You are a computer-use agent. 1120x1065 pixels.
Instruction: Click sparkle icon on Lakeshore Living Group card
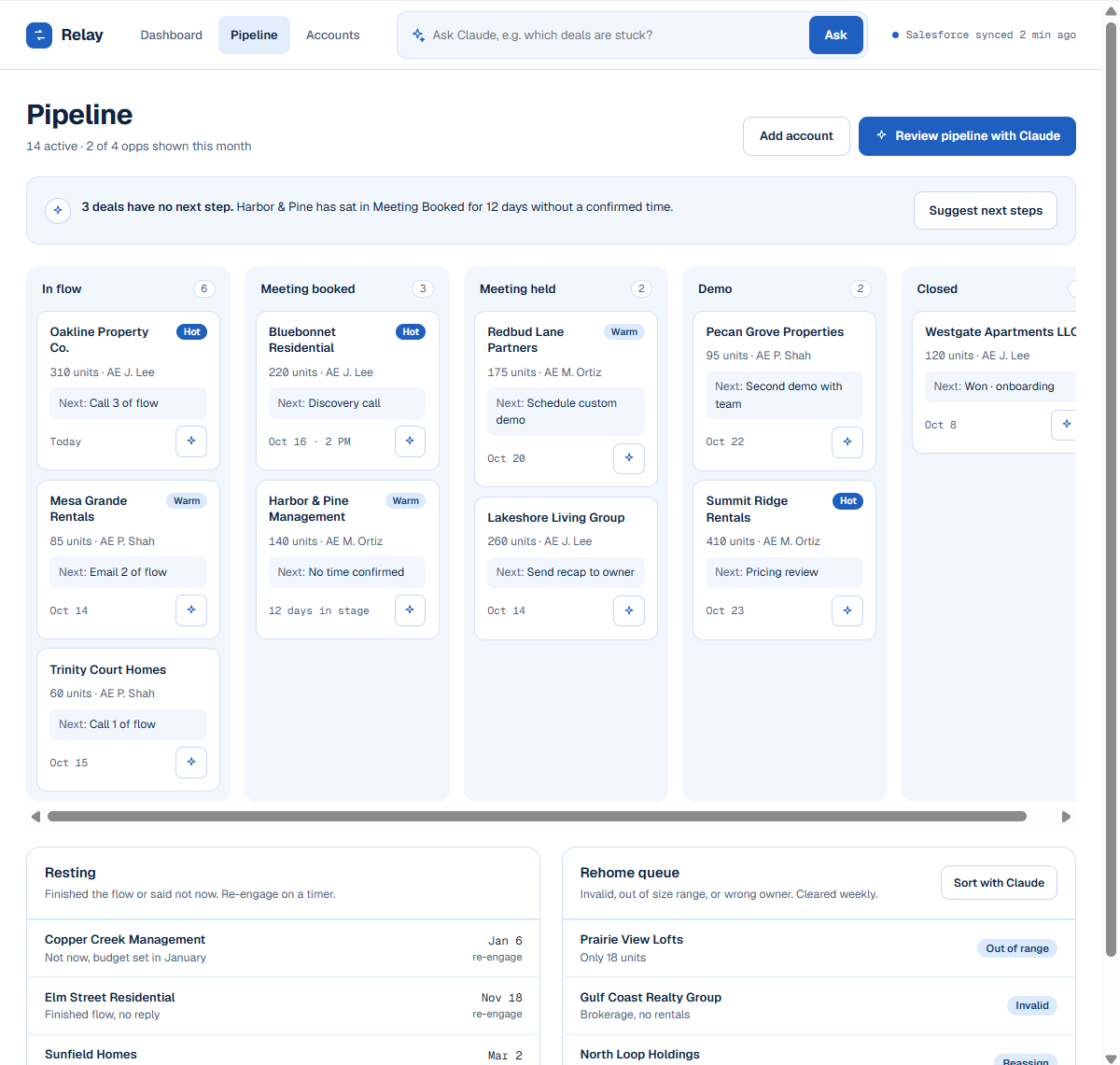(629, 610)
